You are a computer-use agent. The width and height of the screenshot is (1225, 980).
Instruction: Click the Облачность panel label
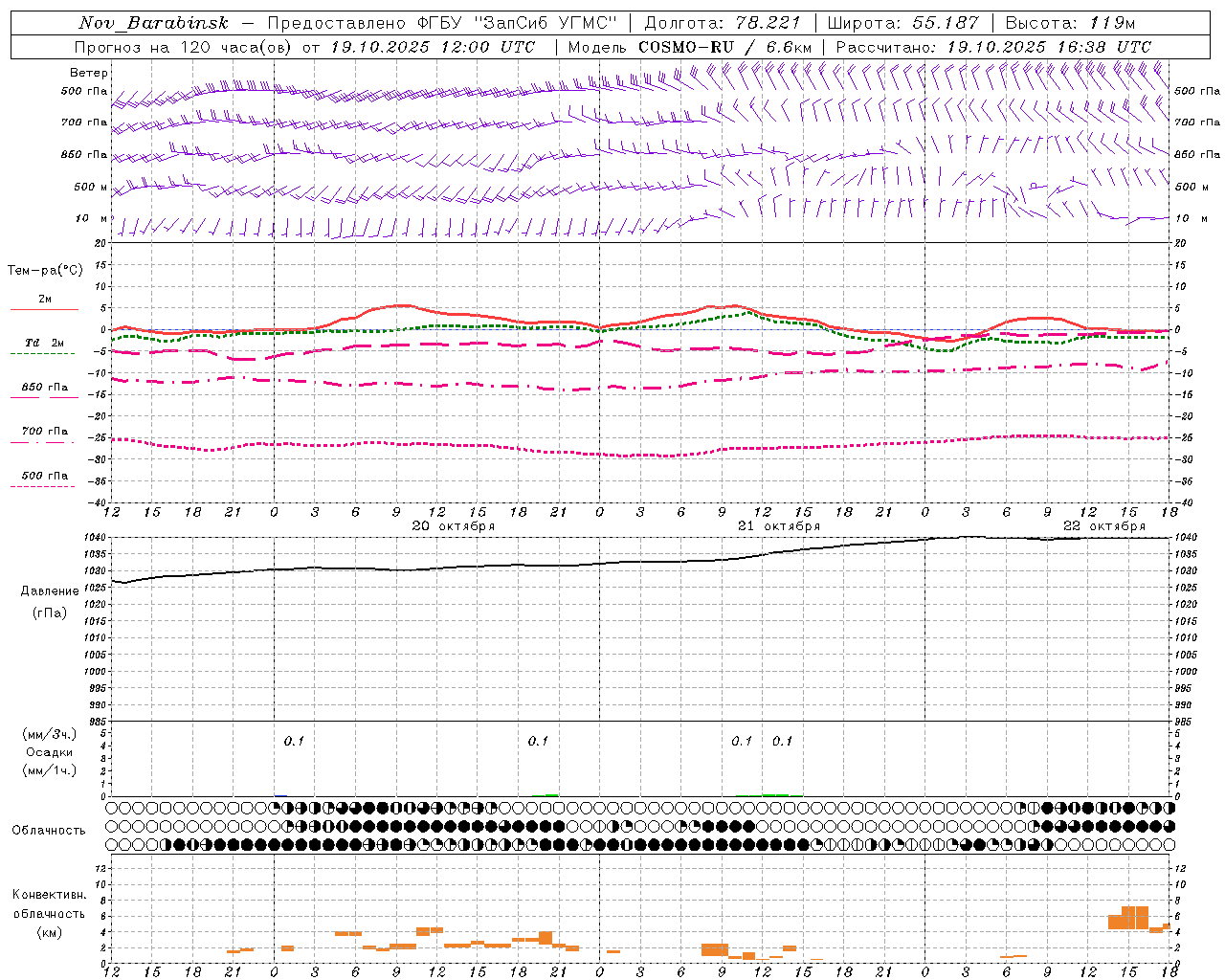[49, 830]
